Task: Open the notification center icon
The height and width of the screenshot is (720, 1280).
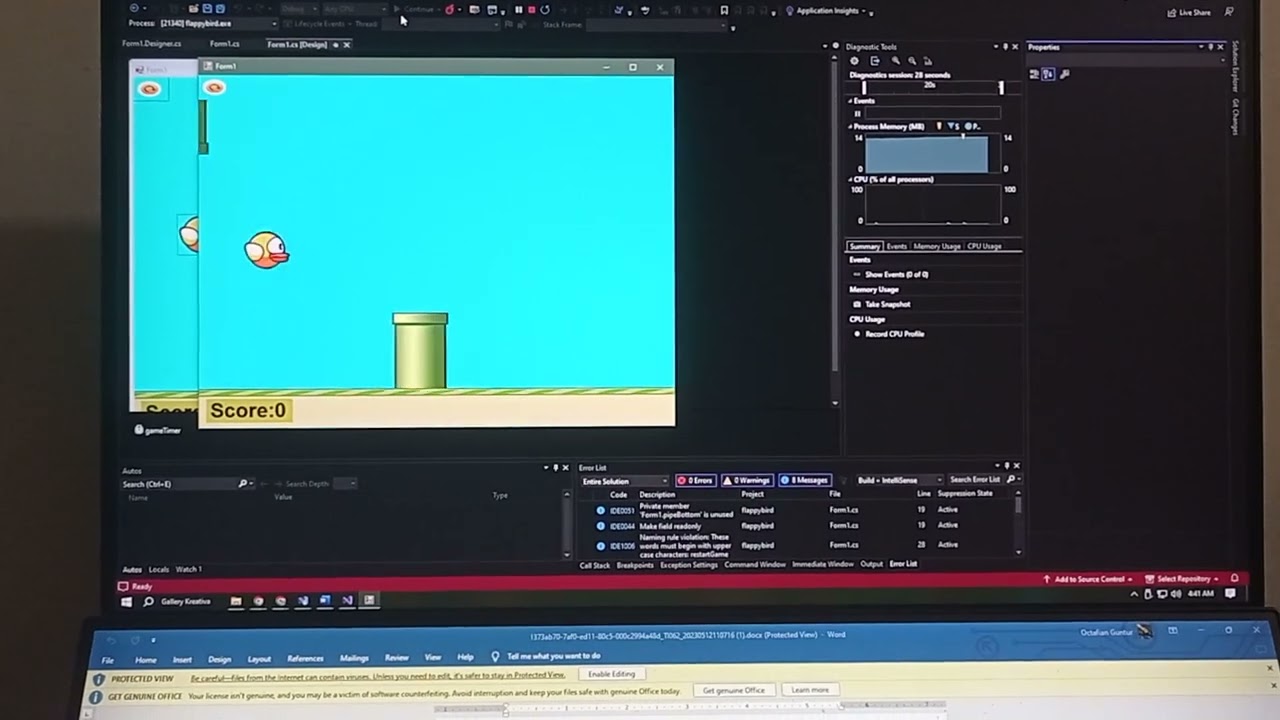Action: [x=1230, y=593]
